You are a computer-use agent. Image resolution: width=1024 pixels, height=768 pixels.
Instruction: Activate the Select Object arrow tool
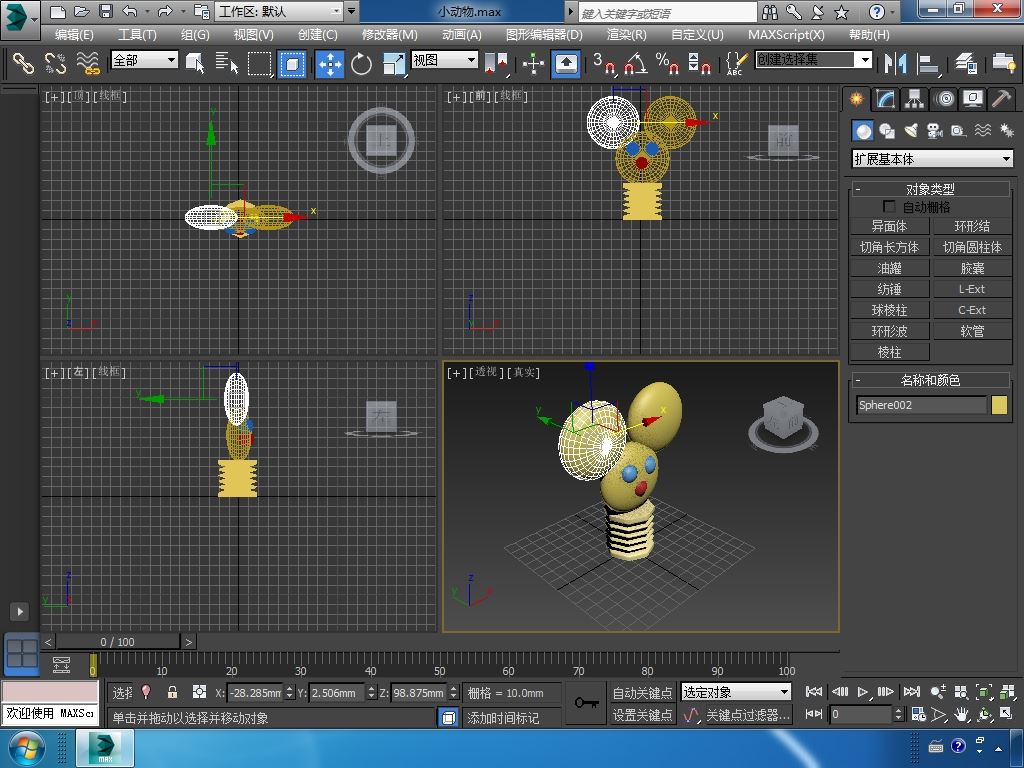point(195,63)
